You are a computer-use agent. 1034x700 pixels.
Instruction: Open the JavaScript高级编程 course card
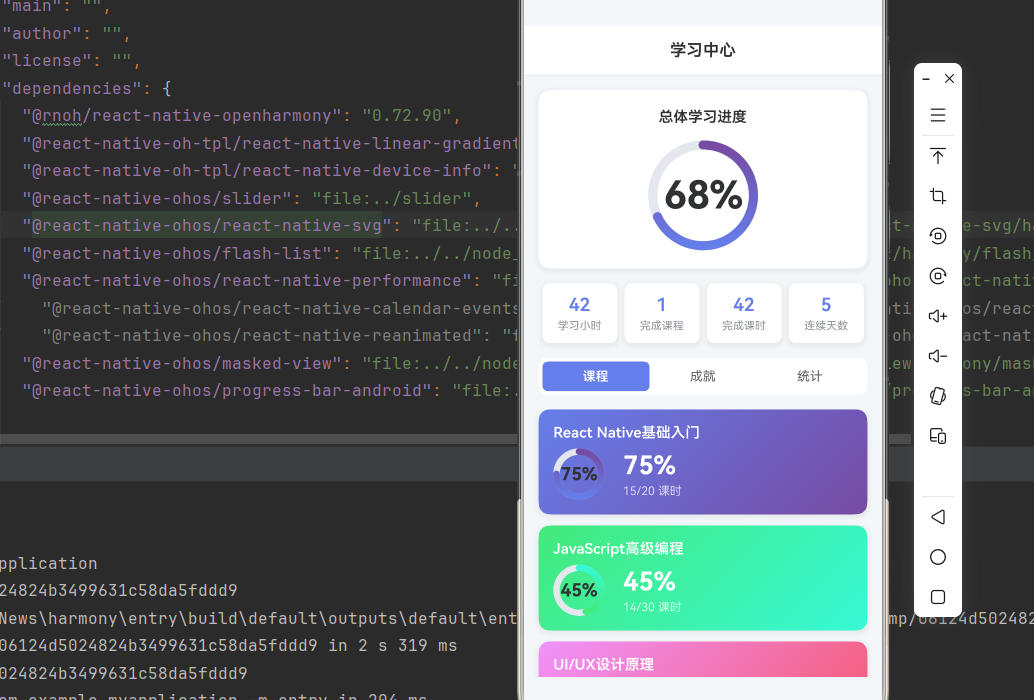click(x=703, y=578)
